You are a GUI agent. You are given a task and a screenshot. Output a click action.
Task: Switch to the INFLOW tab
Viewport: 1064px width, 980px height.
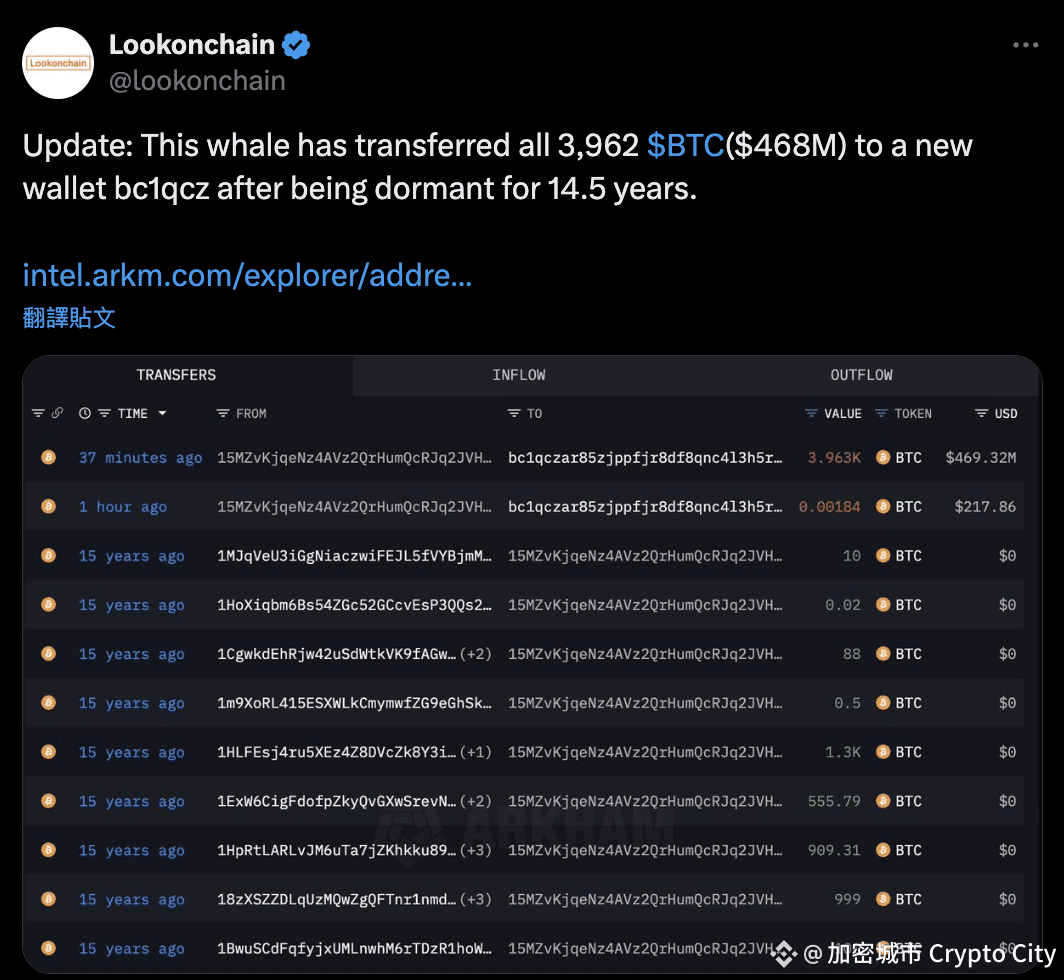519,375
